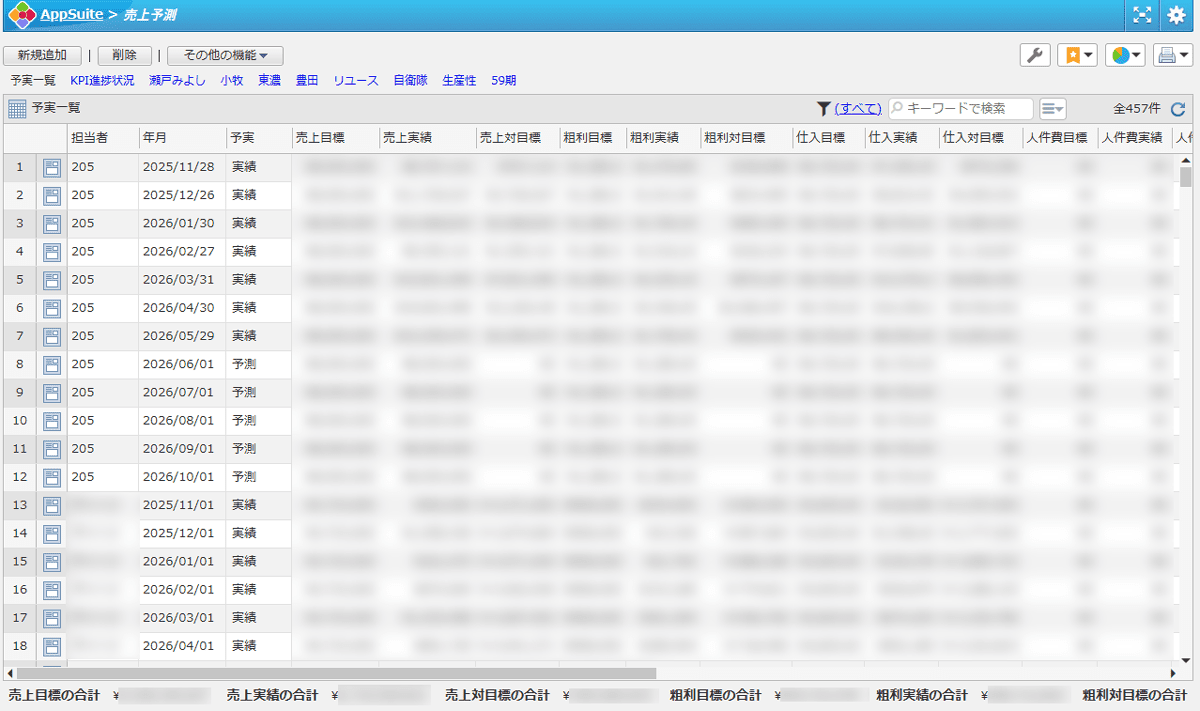Click the filter funnel icon
This screenshot has width=1200, height=711.
tap(824, 108)
